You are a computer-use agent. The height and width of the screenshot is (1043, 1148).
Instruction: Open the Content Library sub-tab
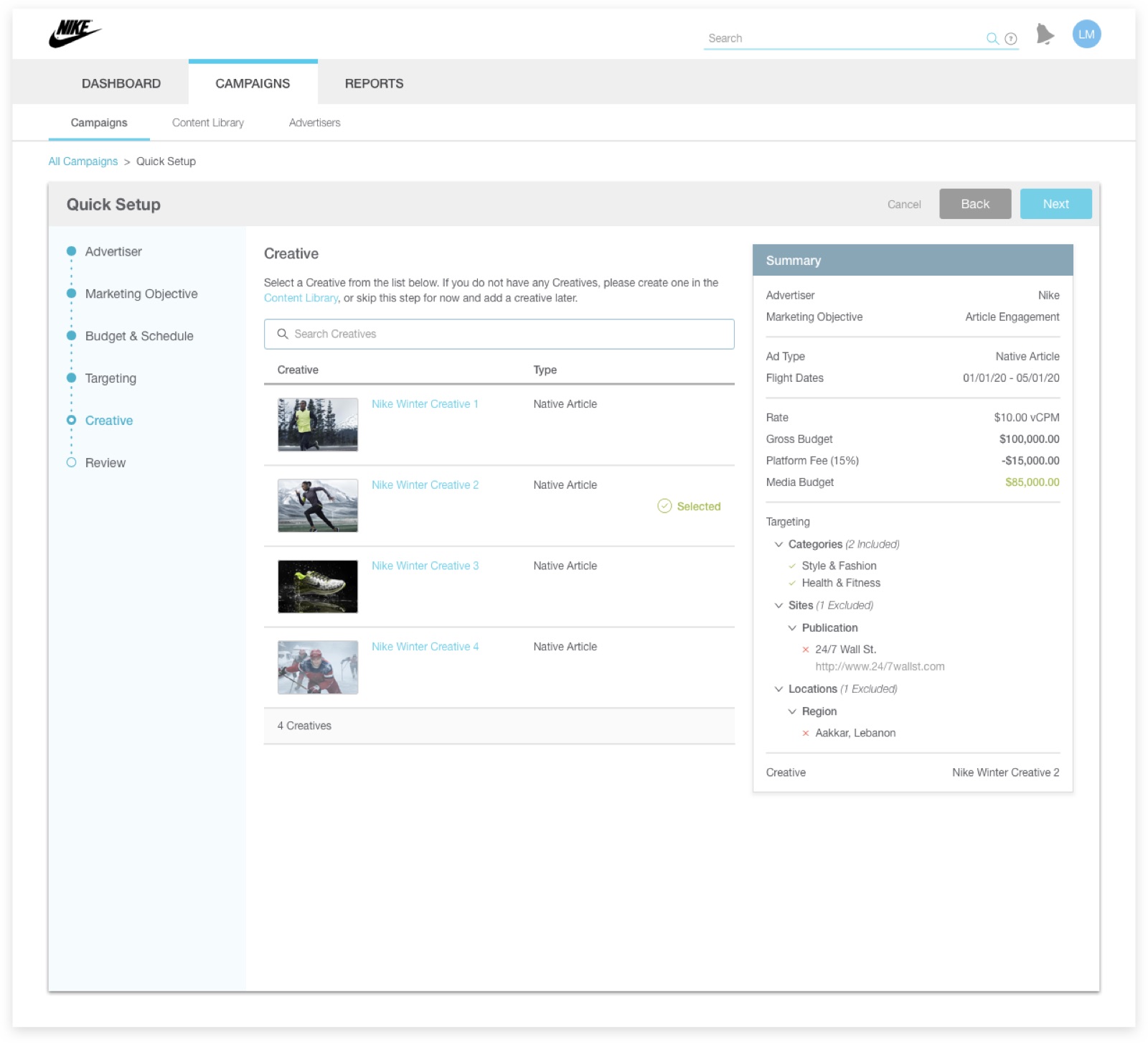[208, 123]
